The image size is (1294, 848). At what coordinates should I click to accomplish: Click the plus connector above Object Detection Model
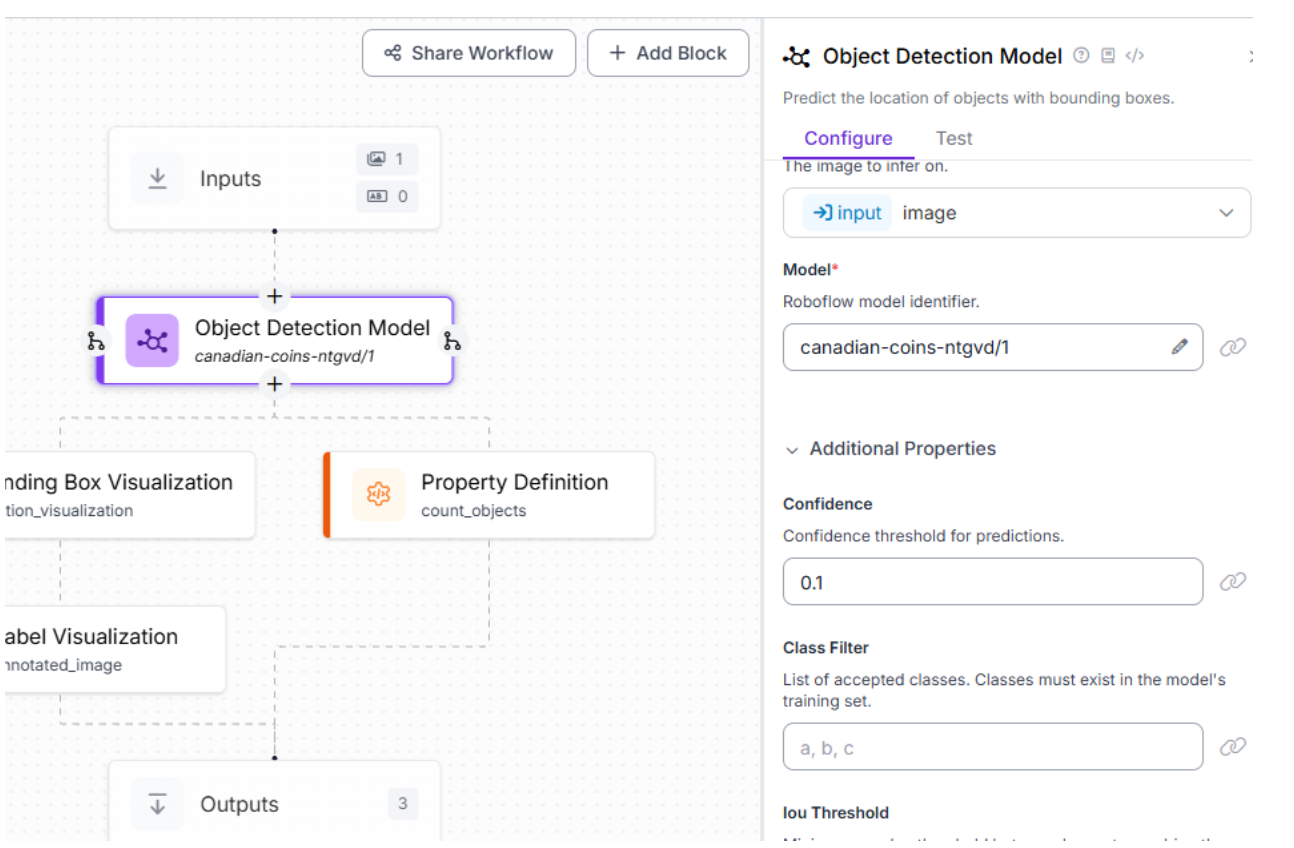point(274,297)
